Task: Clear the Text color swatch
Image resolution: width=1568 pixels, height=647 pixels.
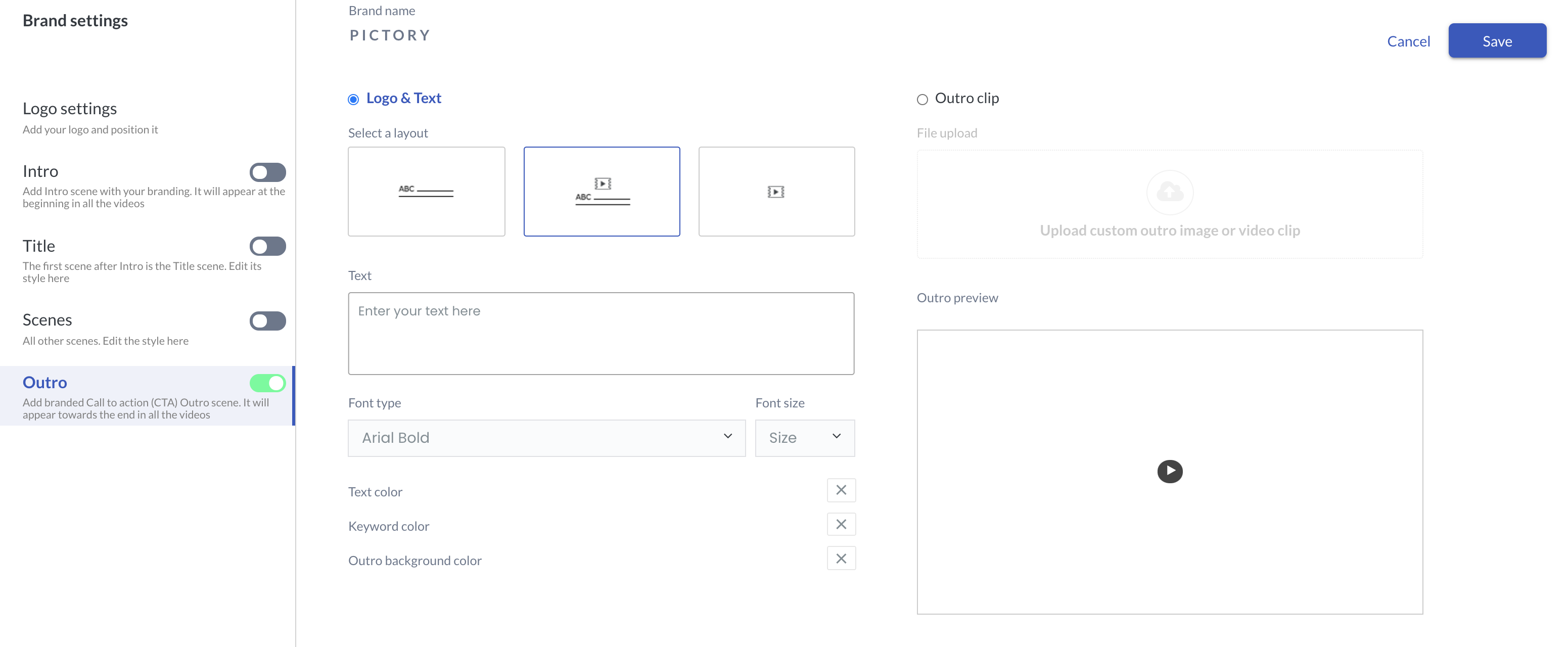Action: point(841,490)
